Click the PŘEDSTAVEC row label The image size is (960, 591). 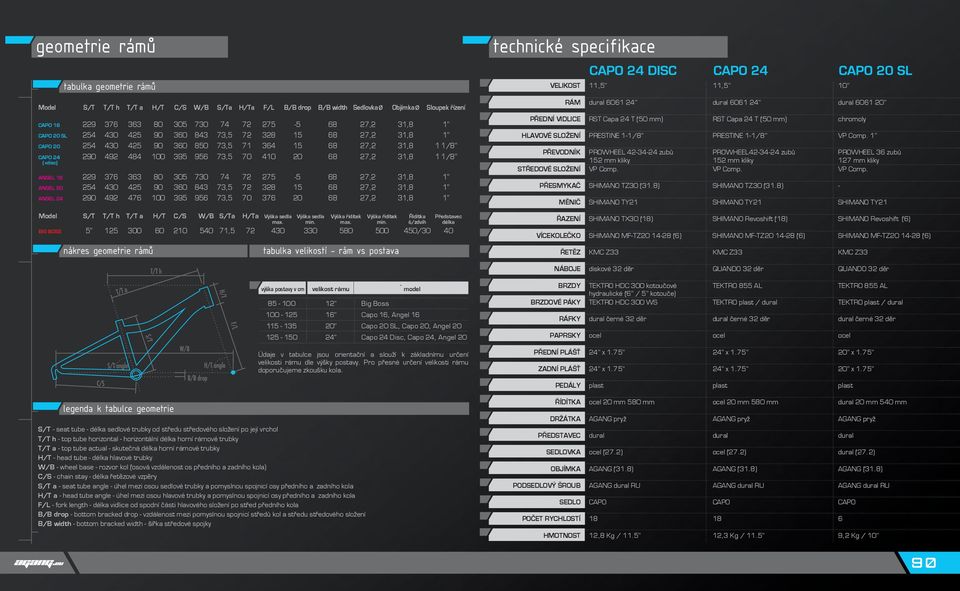click(x=536, y=435)
